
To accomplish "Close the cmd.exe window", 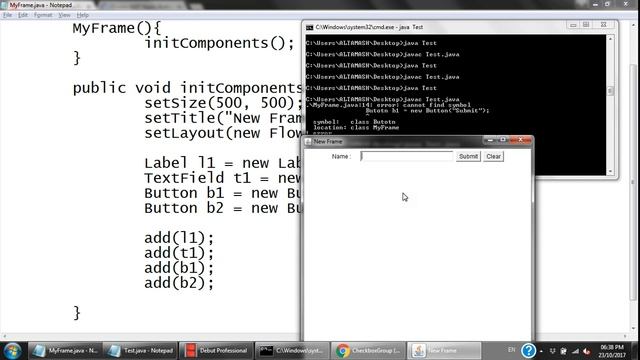I will 603,25.
